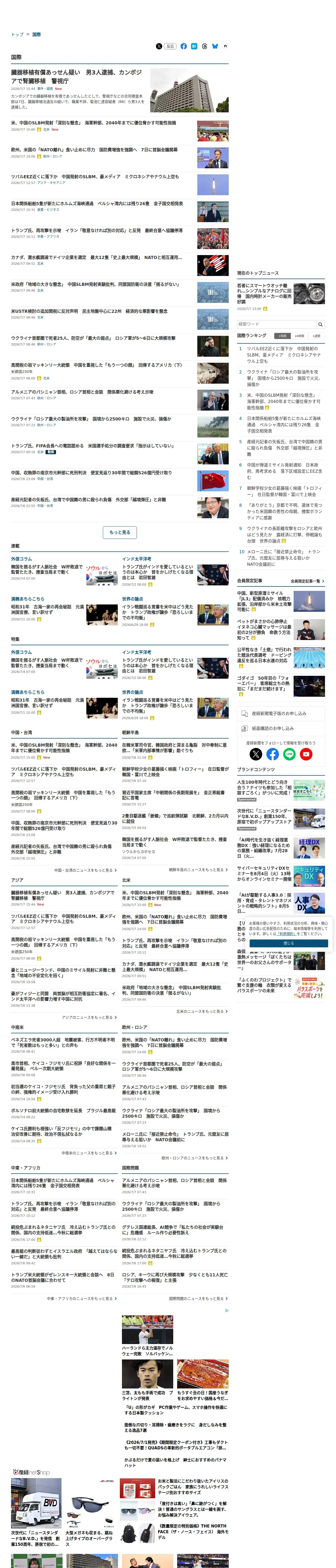Screen dimensions: 336x1568
Task: Click the 産経新聞電子版 devices icon
Action: coord(244,713)
